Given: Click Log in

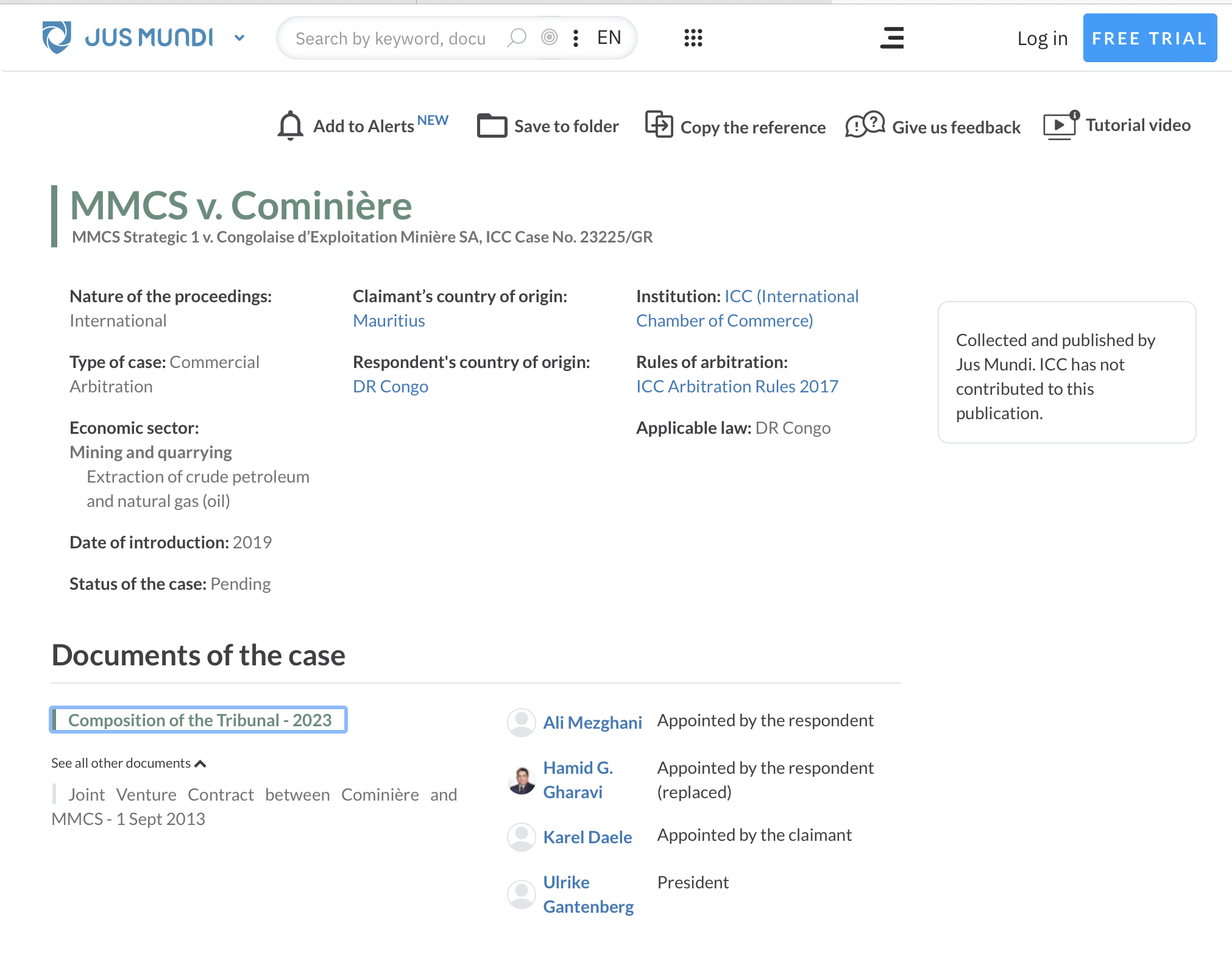Looking at the screenshot, I should (x=1042, y=38).
